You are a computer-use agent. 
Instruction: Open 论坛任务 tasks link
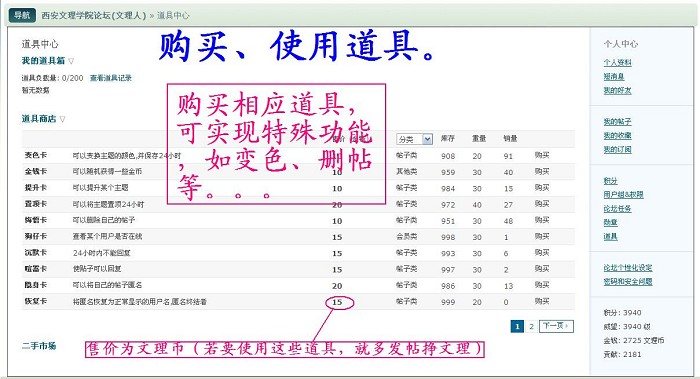click(617, 208)
